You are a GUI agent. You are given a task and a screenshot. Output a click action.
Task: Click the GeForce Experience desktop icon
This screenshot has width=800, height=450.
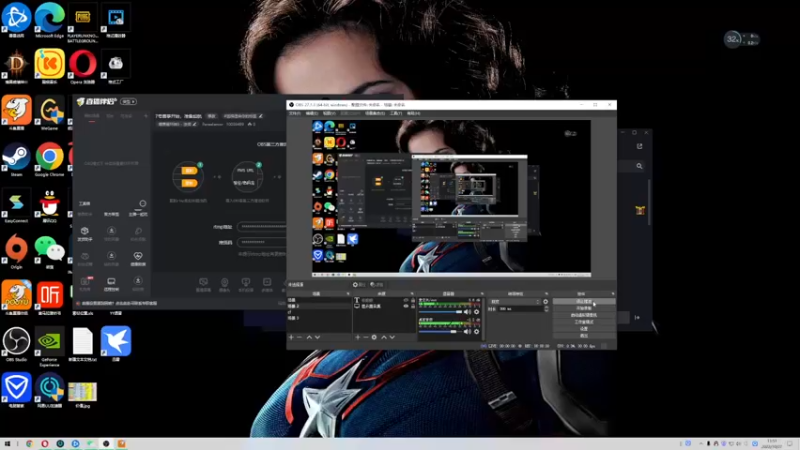point(49,346)
